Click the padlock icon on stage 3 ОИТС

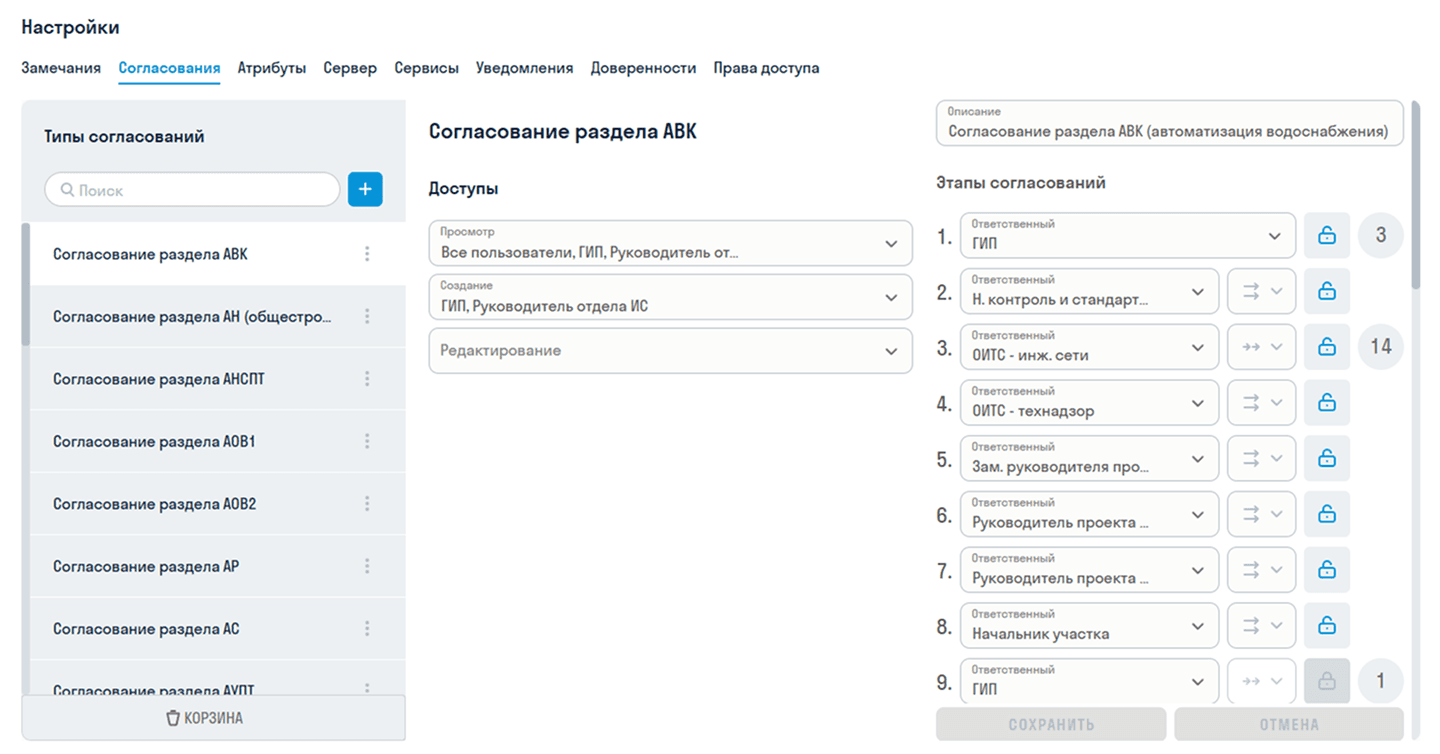pos(1327,347)
